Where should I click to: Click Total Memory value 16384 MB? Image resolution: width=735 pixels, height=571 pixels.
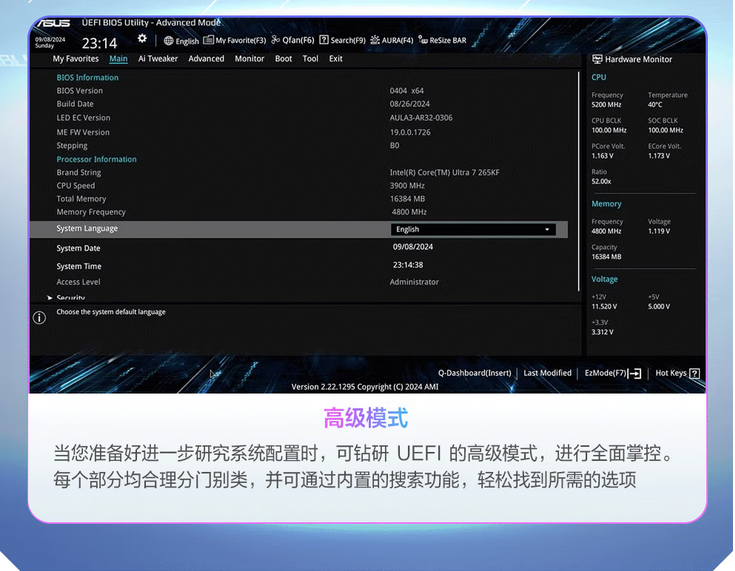point(407,199)
